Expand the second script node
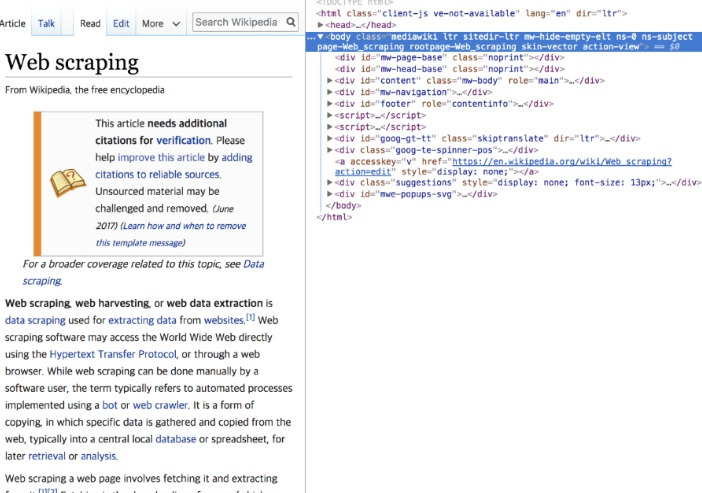Screen dimensions: 702x493 pyautogui.click(x=330, y=127)
